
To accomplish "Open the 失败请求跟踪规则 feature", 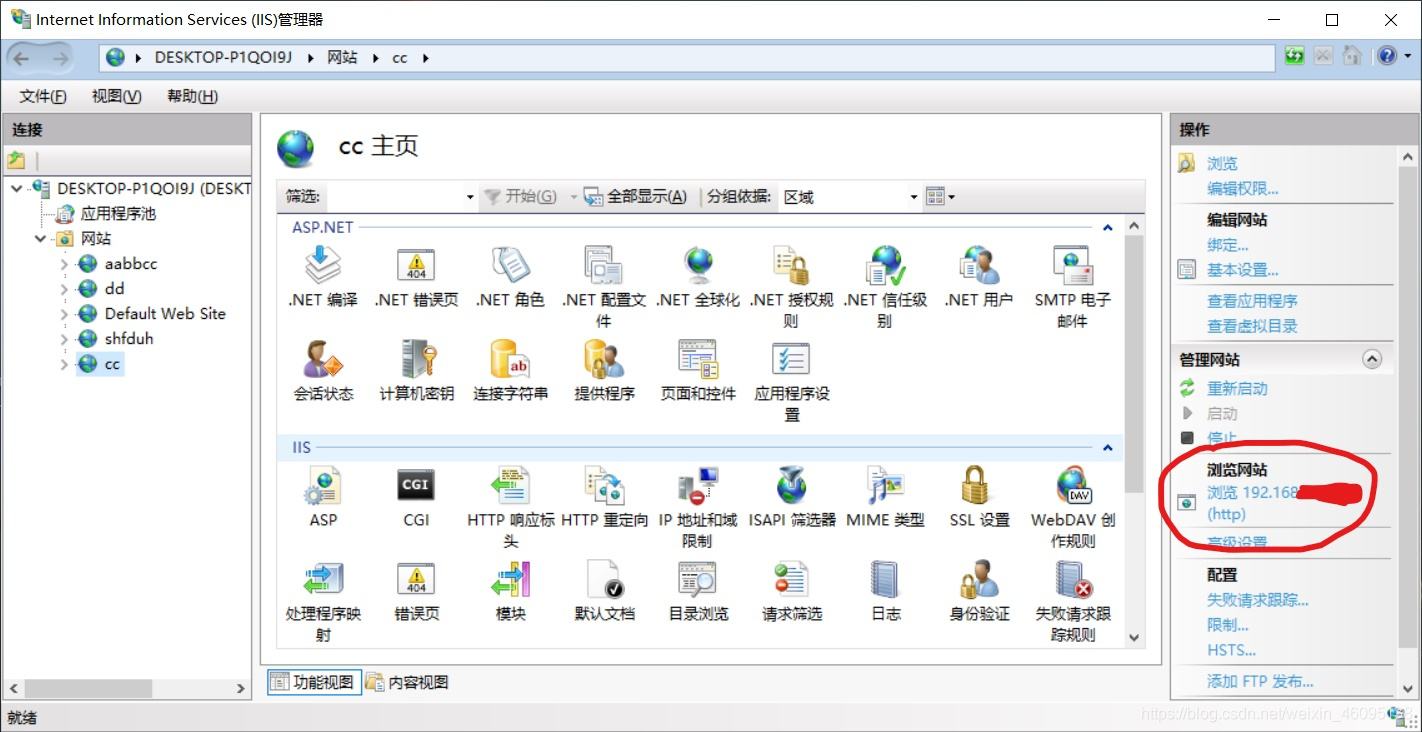I will point(1073,601).
